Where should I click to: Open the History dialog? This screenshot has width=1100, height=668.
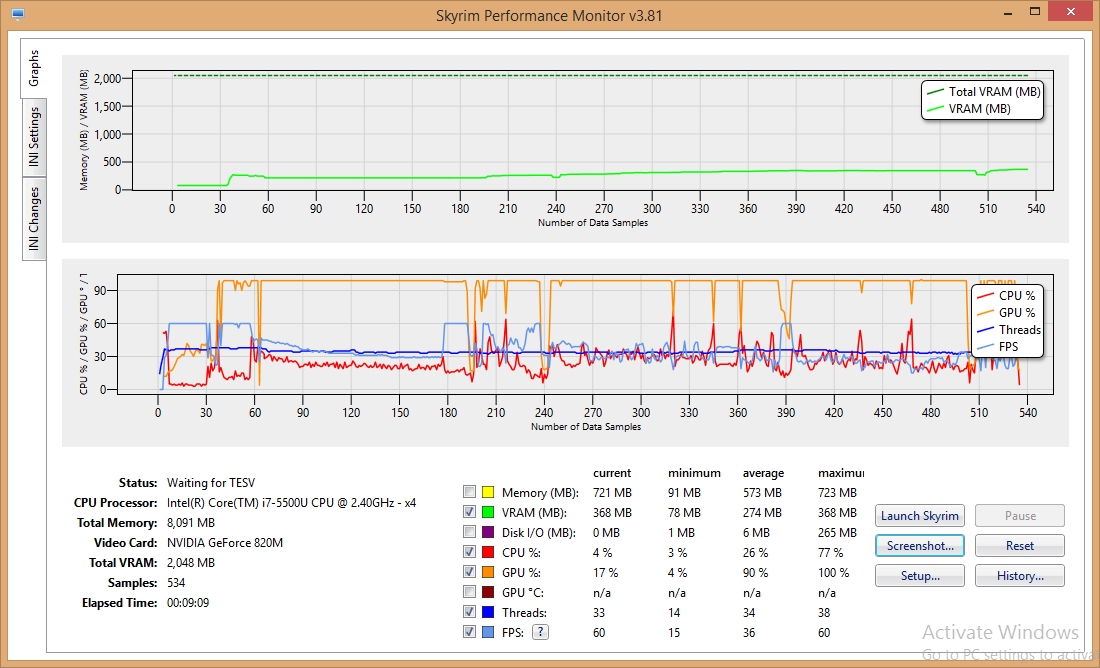(x=1019, y=575)
